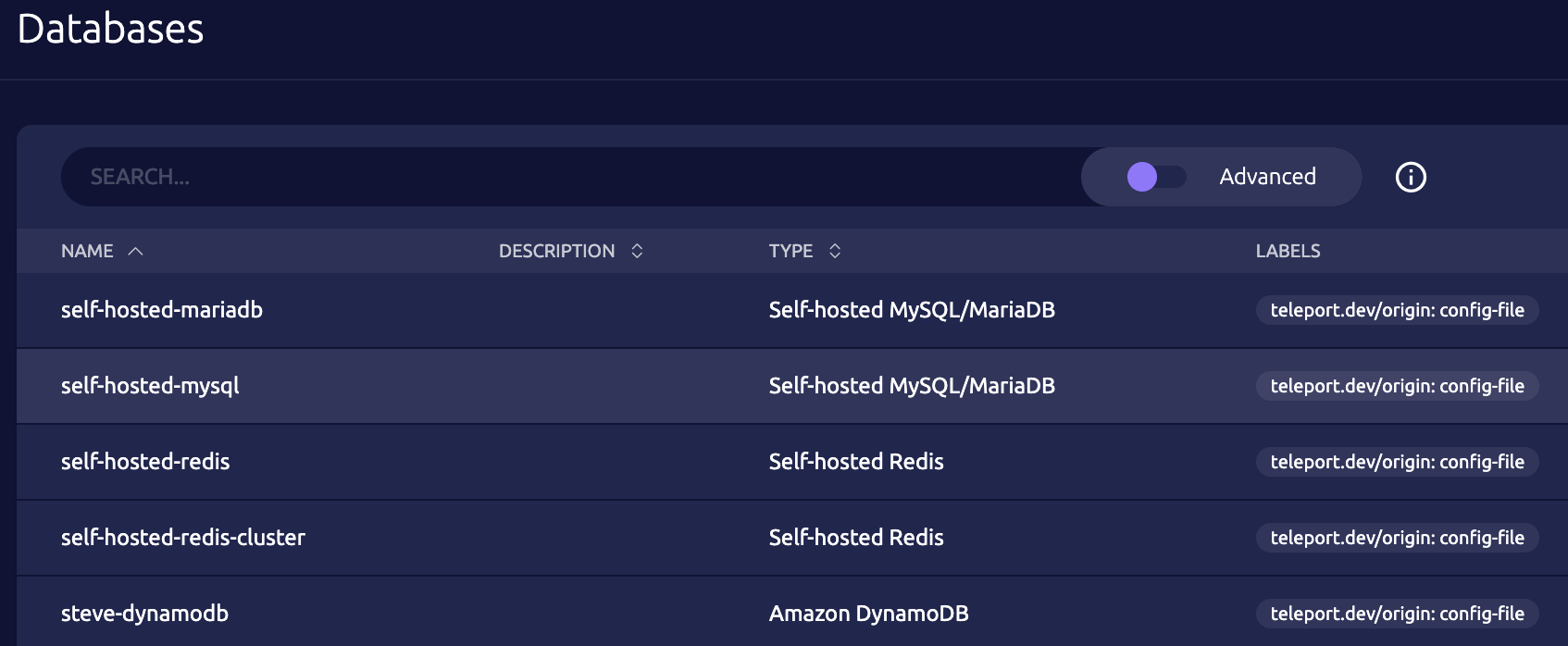This screenshot has height=646, width=1568.
Task: Click the NAME column header
Action: (x=87, y=251)
